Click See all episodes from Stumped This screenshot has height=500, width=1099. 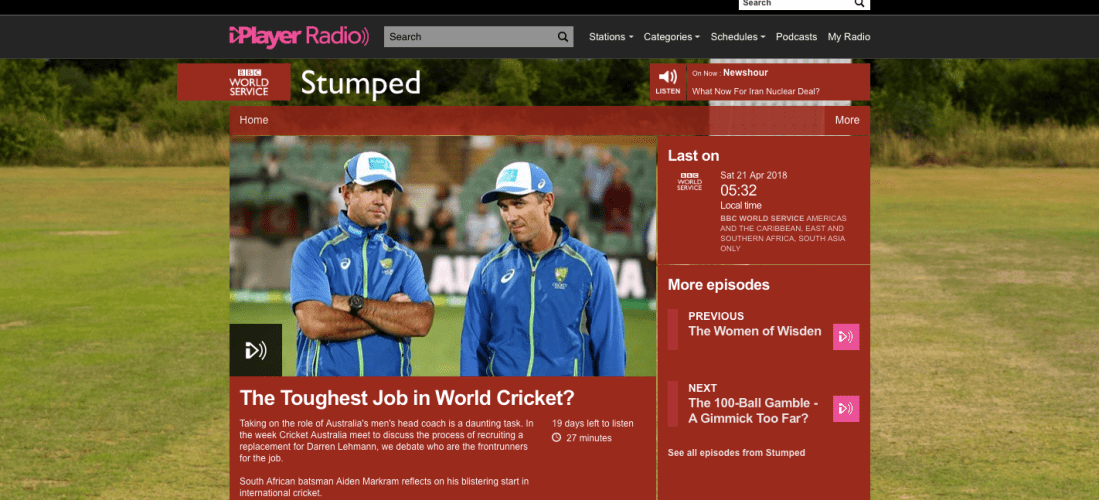point(736,453)
